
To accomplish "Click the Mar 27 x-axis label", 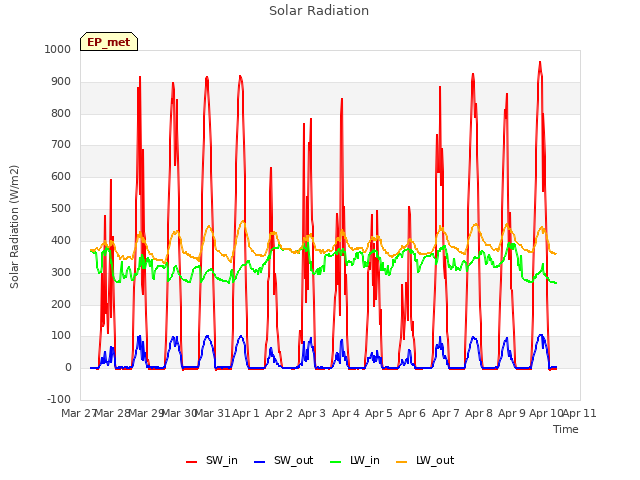I will click(78, 413).
